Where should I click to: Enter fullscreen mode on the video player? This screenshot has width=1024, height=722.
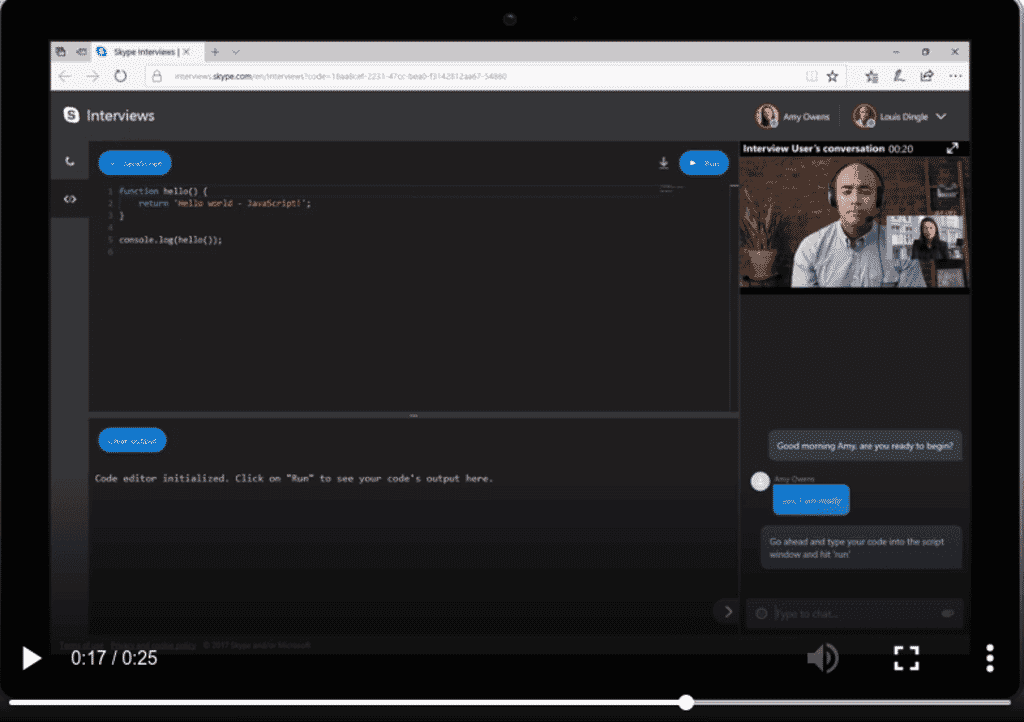coord(906,658)
